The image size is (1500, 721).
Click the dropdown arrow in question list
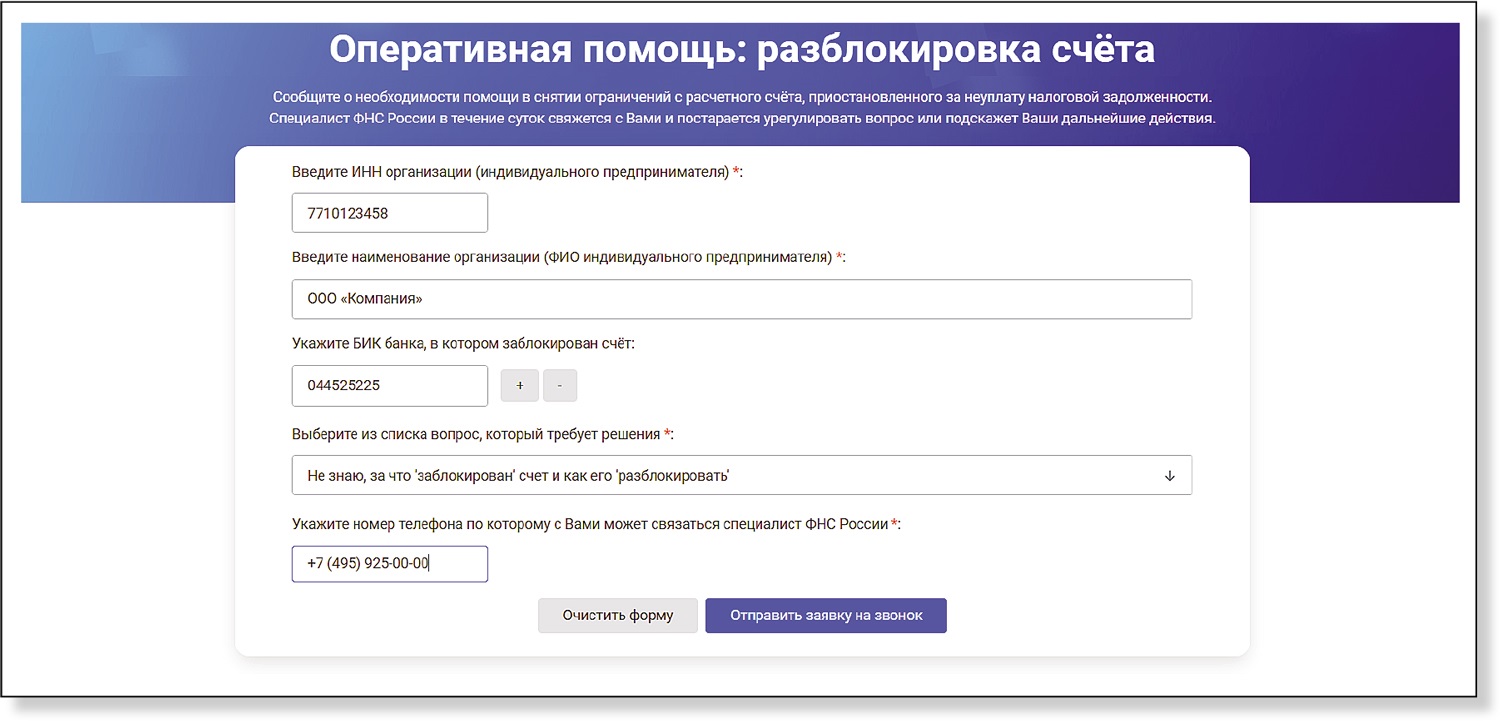pos(1169,475)
